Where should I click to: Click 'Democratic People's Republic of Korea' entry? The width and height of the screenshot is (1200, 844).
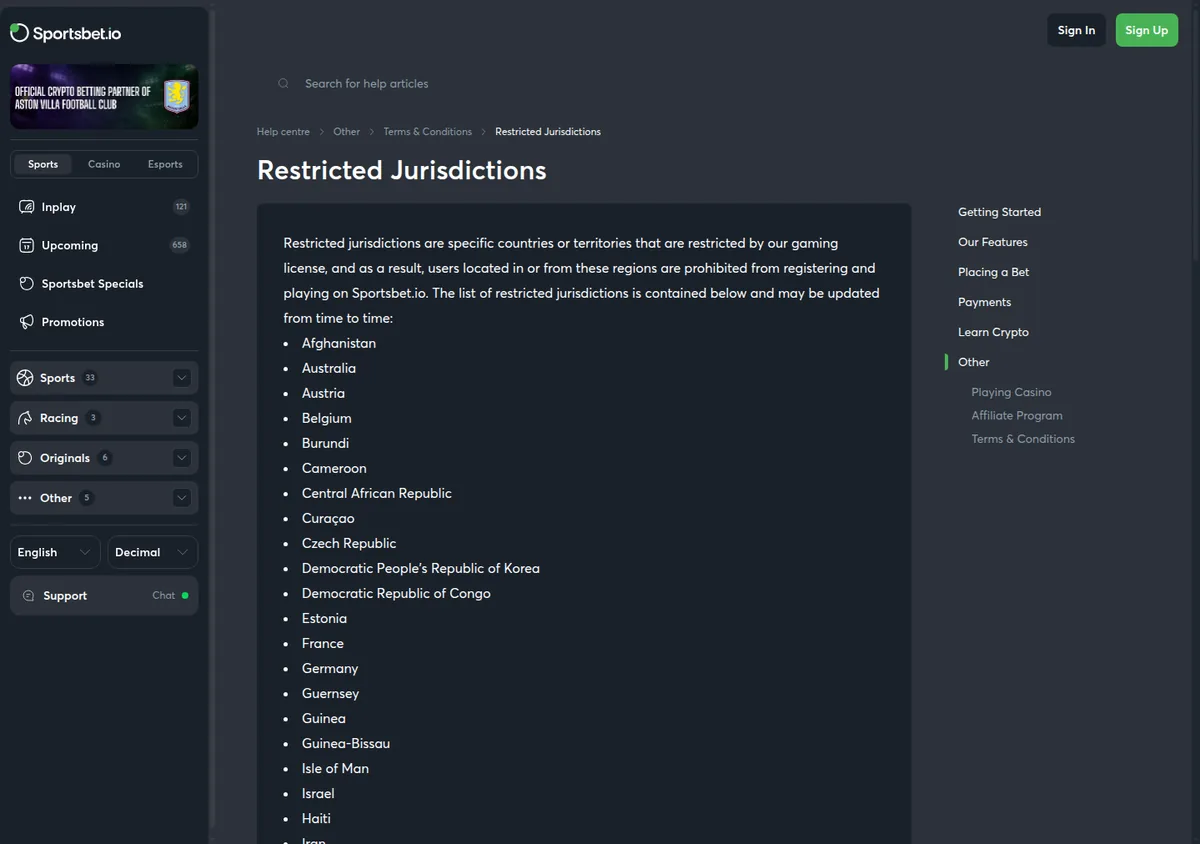click(421, 568)
